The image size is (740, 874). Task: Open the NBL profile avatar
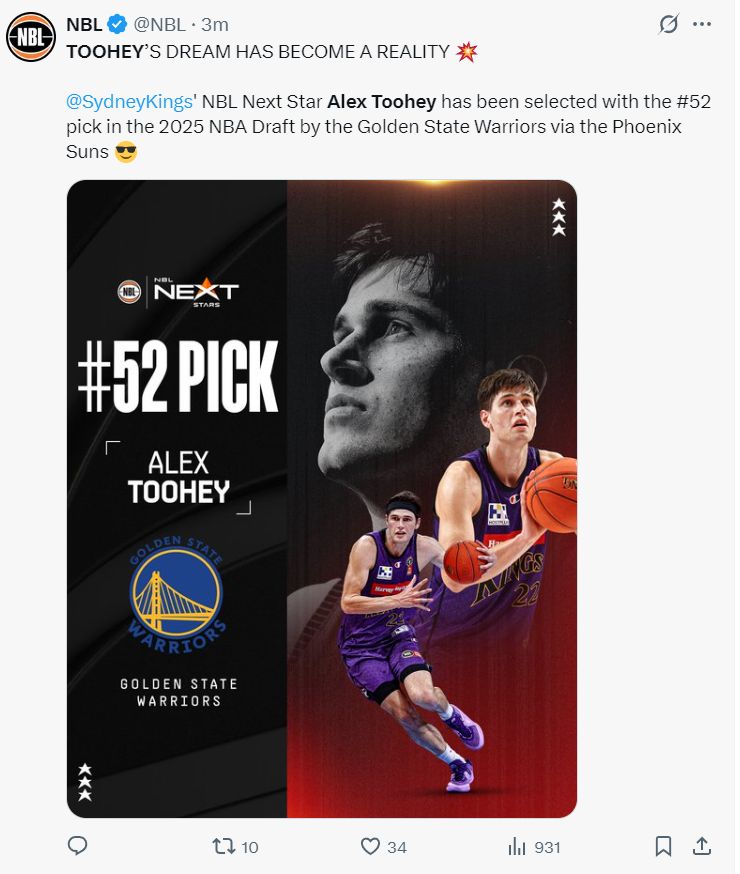click(x=31, y=36)
